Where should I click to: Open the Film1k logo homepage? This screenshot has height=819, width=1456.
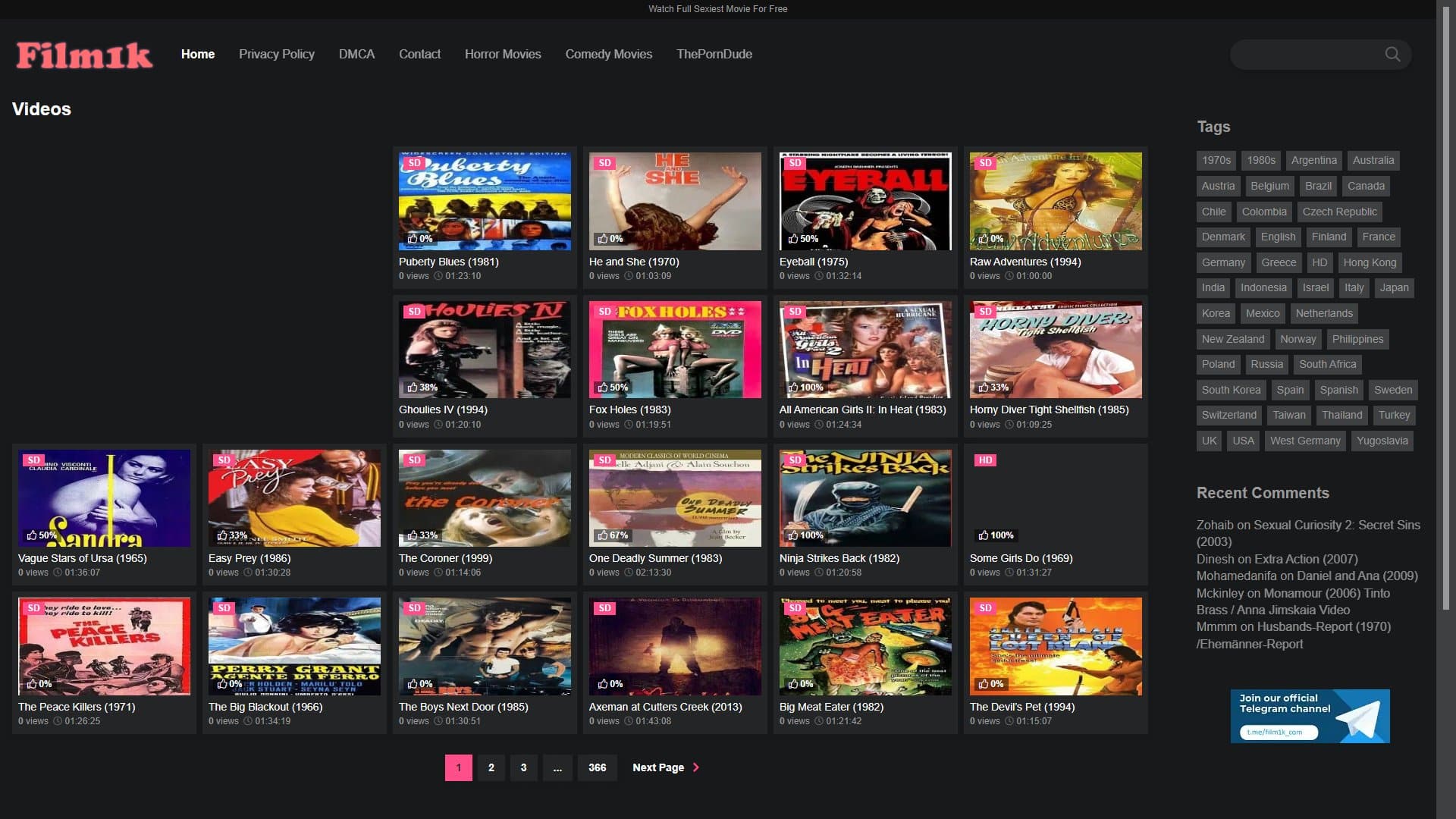coord(84,55)
